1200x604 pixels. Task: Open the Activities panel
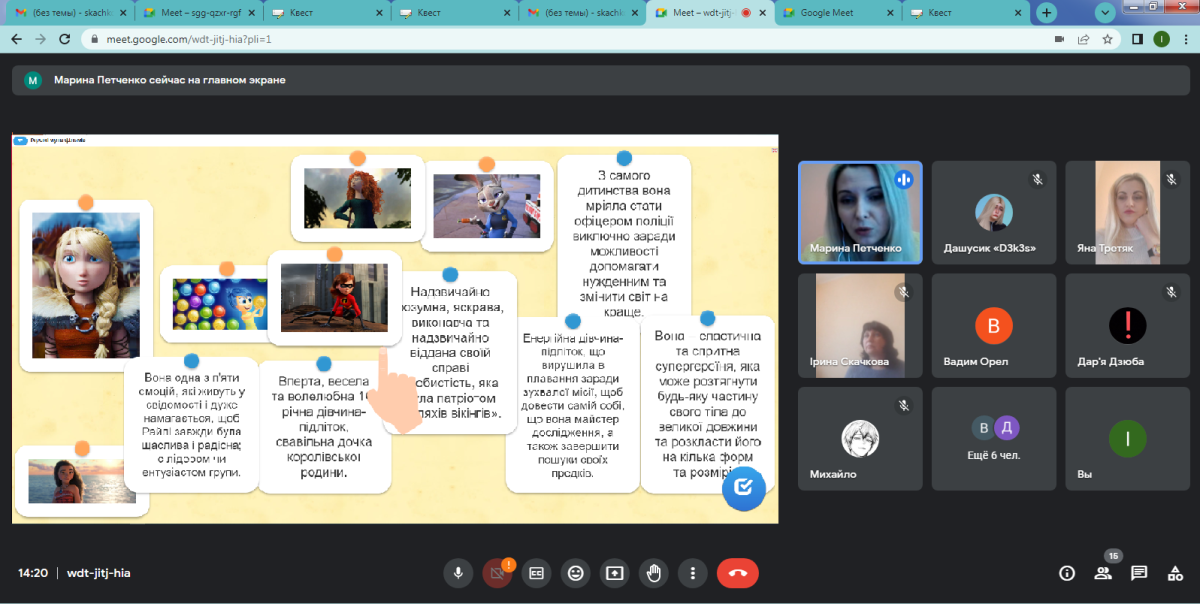coord(1174,573)
